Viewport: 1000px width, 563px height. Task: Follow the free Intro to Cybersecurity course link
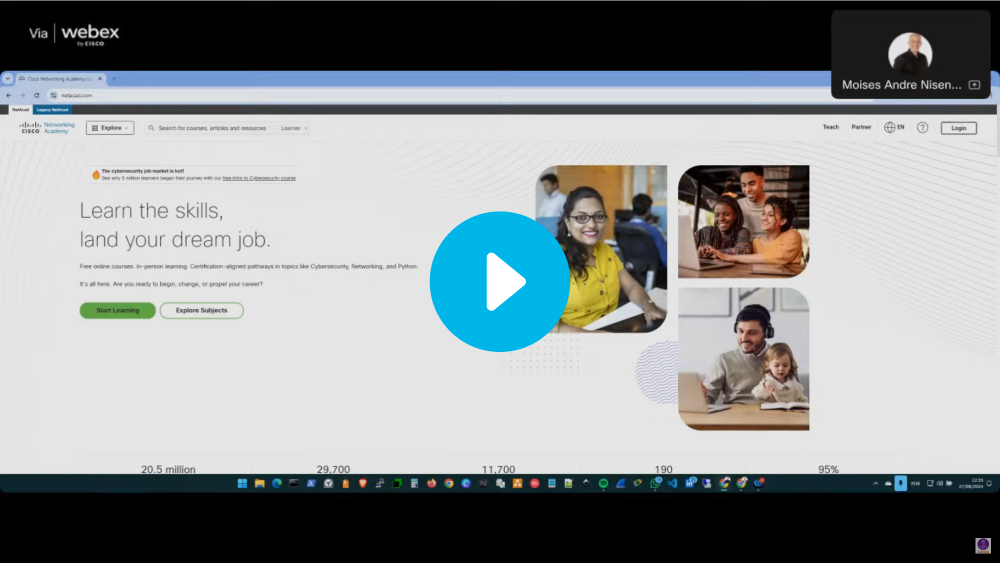(259, 178)
